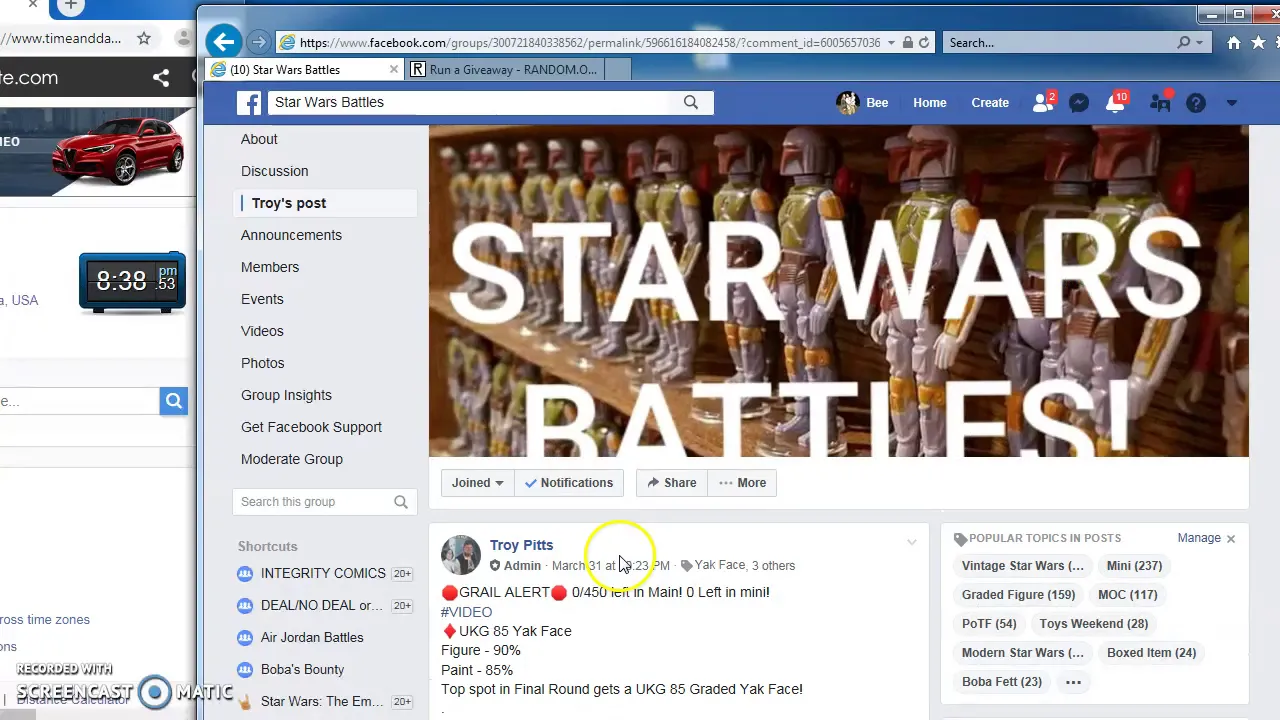Open the INTEGRITY COMICS shortcut
Screen dimensions: 1280x720
pyautogui.click(x=323, y=573)
